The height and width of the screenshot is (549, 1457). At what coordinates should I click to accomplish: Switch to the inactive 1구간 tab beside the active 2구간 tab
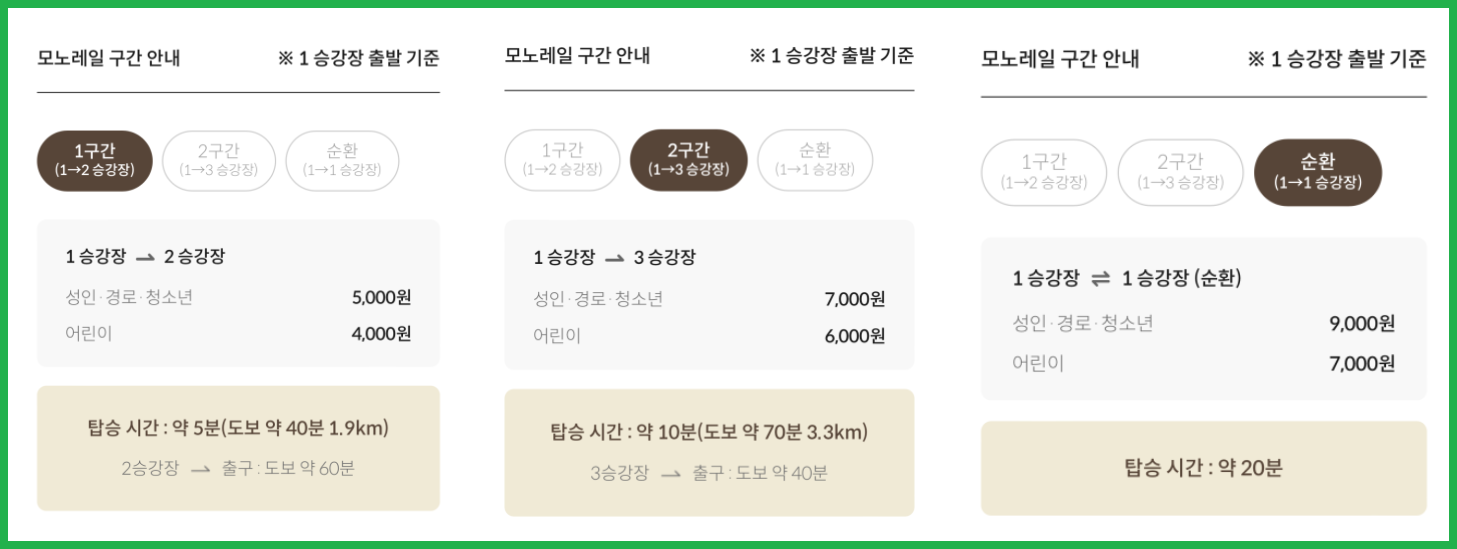563,160
